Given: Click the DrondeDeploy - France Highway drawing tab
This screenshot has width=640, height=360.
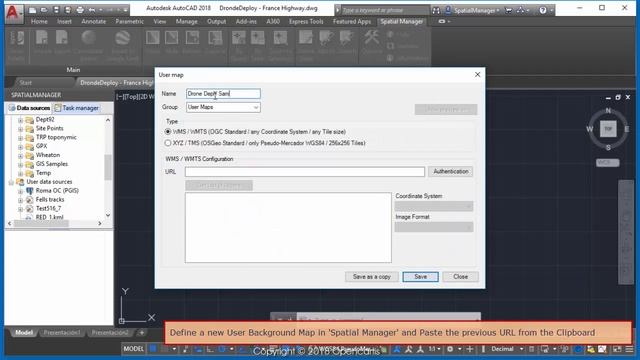Looking at the screenshot, I should pos(116,82).
